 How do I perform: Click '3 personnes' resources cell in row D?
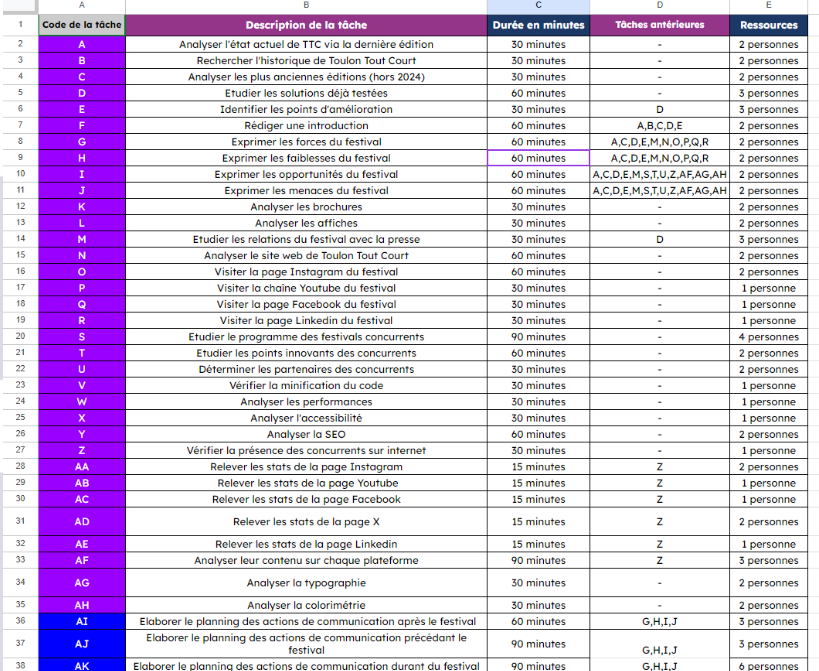(x=768, y=93)
